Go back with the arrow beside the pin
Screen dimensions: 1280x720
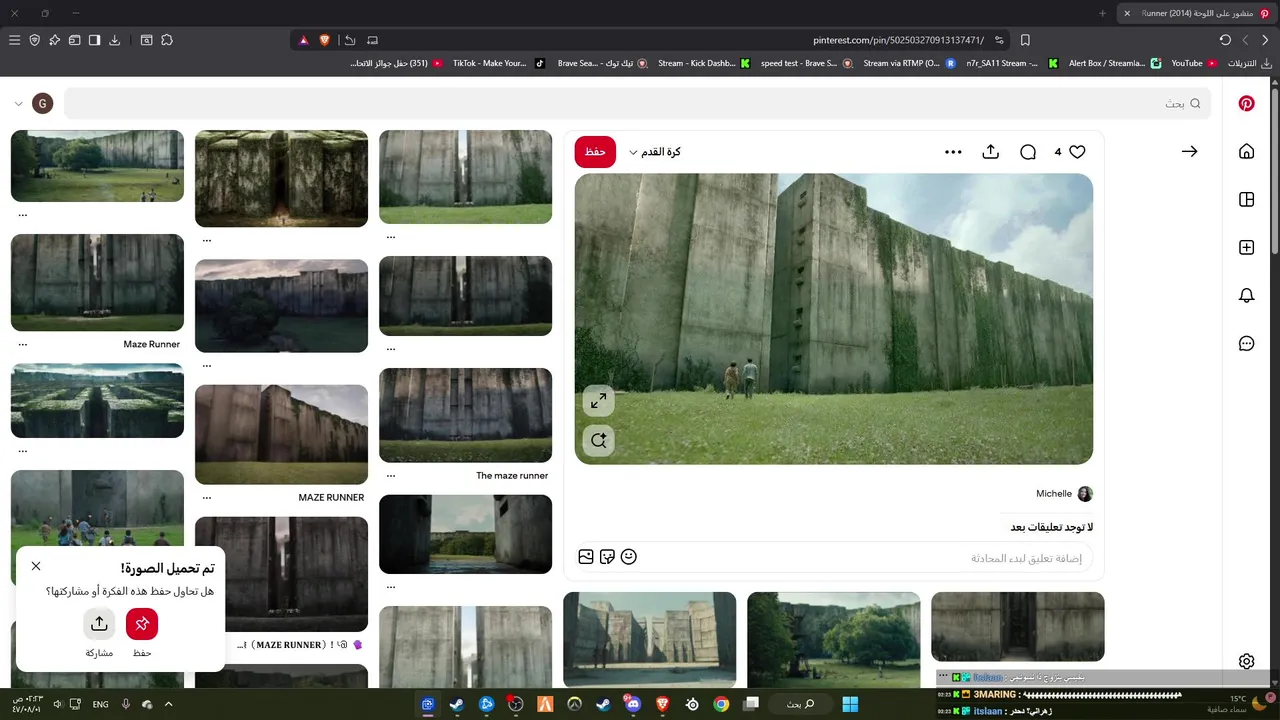(x=1189, y=152)
